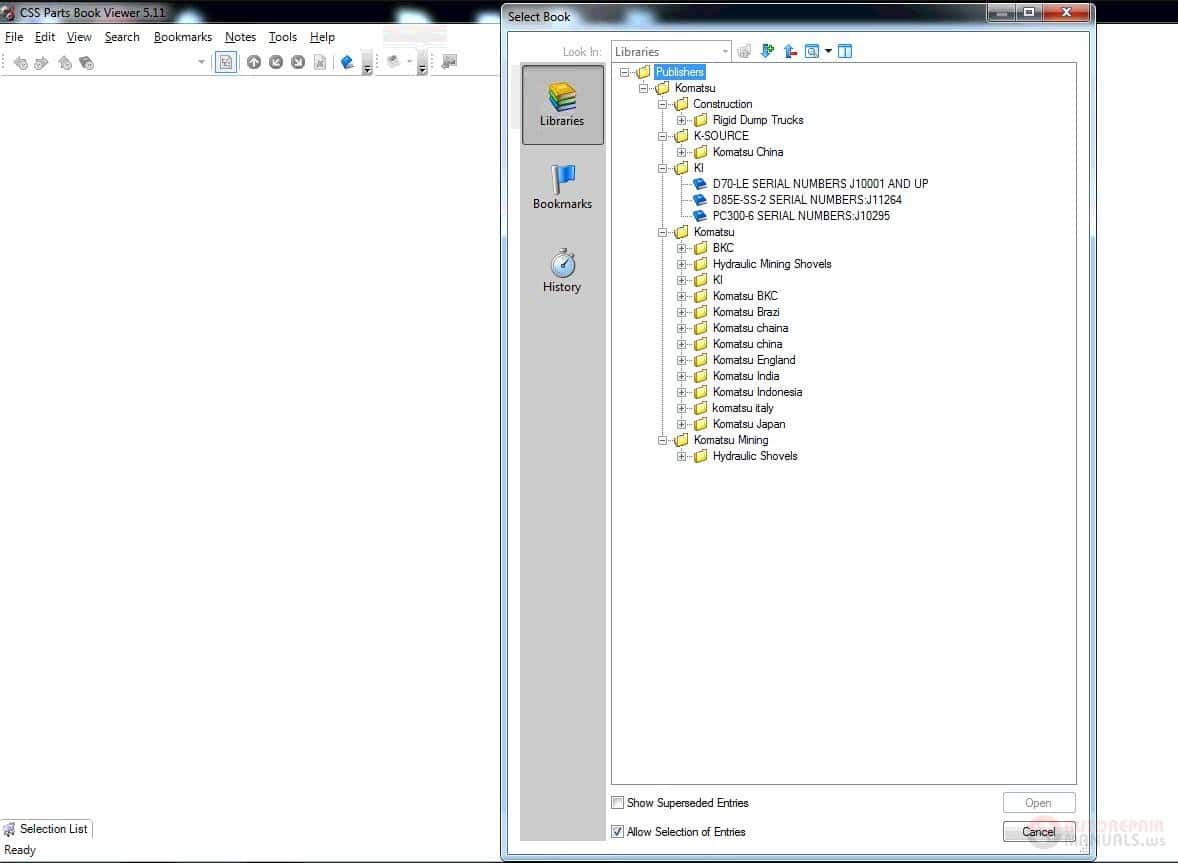Expand the Hydraulic Mining Shovels folder
Screen dimensions: 1178x863
(681, 264)
